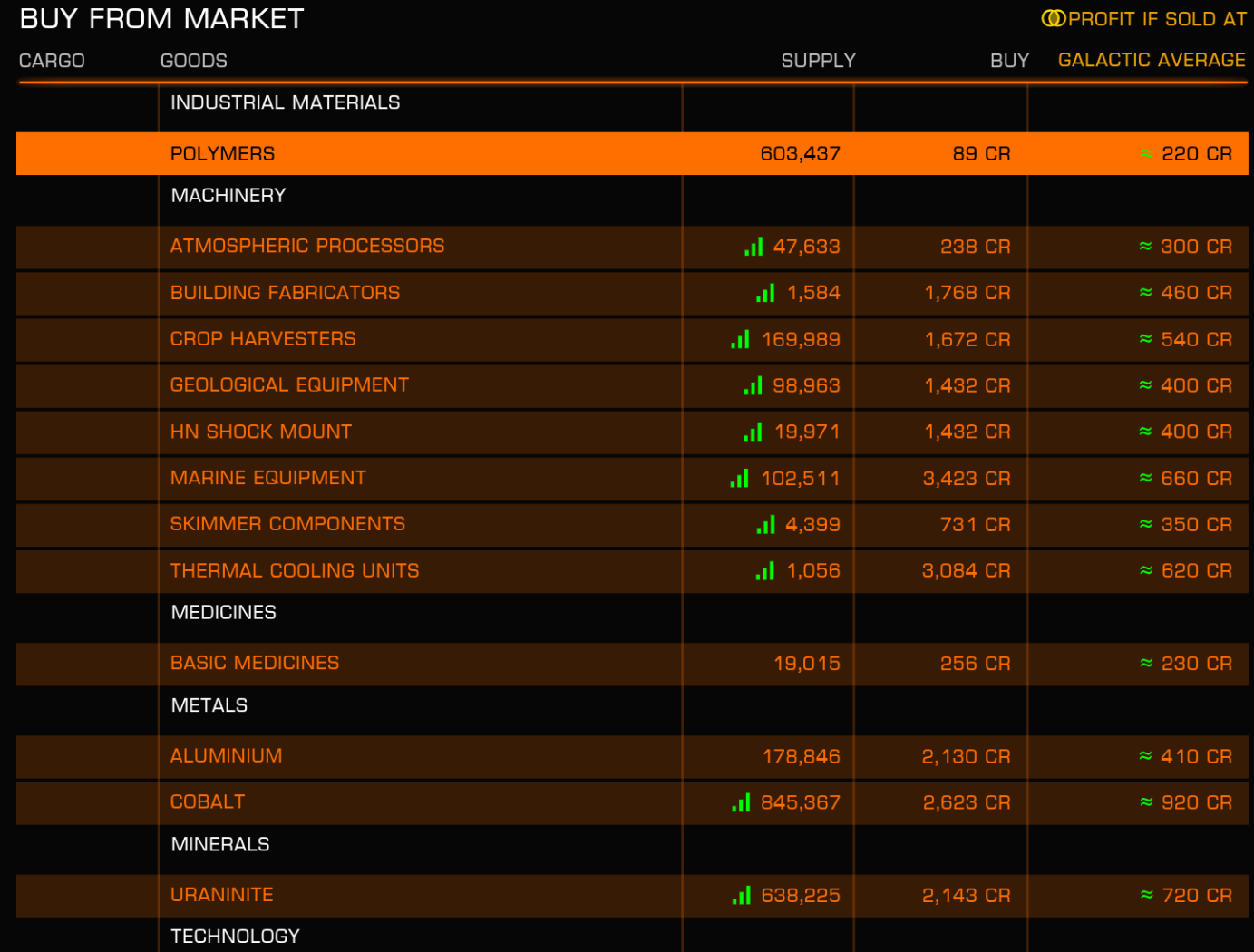
Task: Click the approximate symbol in Polymers row
Action: tap(1147, 154)
